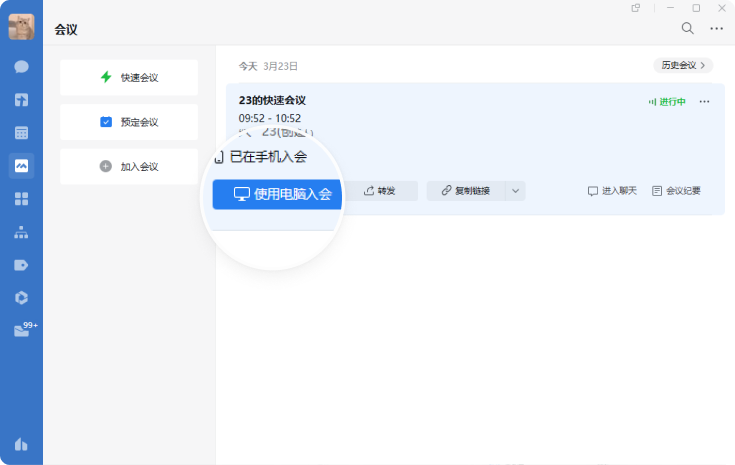The height and width of the screenshot is (465, 735).
Task: Open the meeting card's ellipsis menu
Action: pyautogui.click(x=705, y=102)
